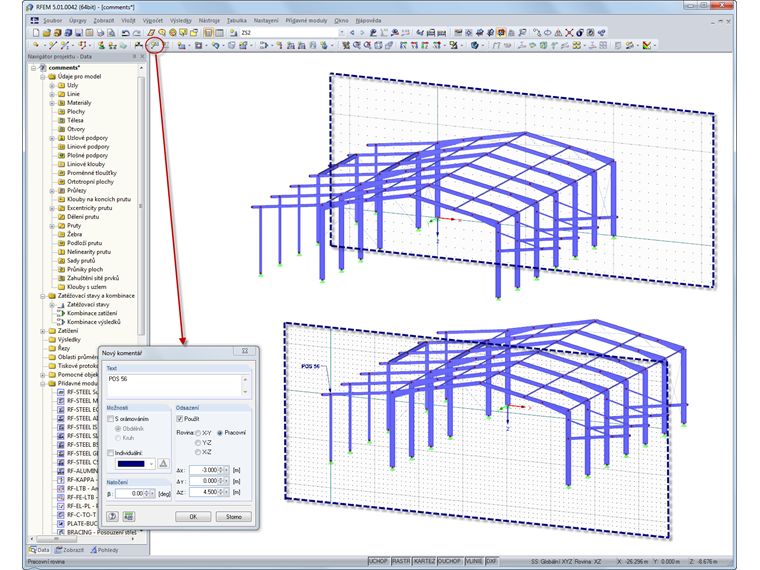Viewport: 760px width, 570px height.
Task: Switch to the Pohledy navigator tab
Action: pyautogui.click(x=104, y=550)
